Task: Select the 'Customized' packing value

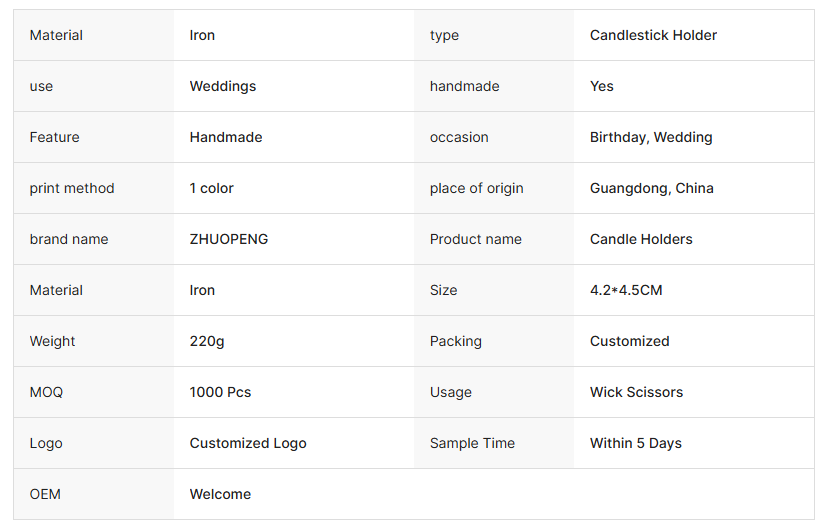Action: [629, 341]
